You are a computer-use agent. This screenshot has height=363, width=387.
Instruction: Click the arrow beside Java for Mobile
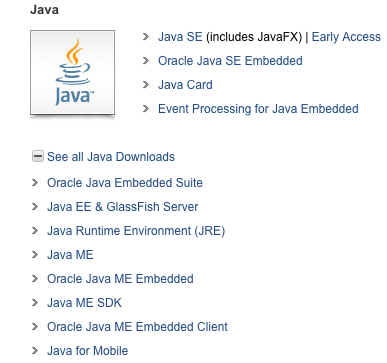[35, 351]
